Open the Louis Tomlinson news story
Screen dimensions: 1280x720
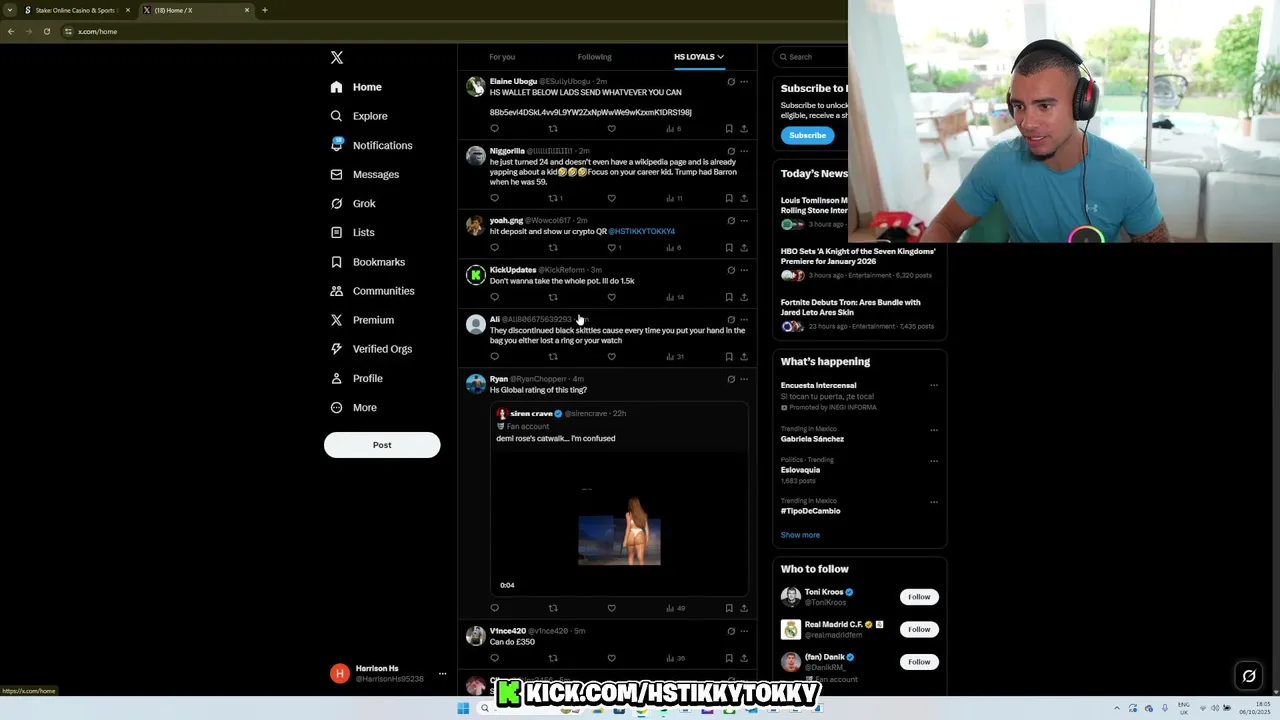click(814, 212)
